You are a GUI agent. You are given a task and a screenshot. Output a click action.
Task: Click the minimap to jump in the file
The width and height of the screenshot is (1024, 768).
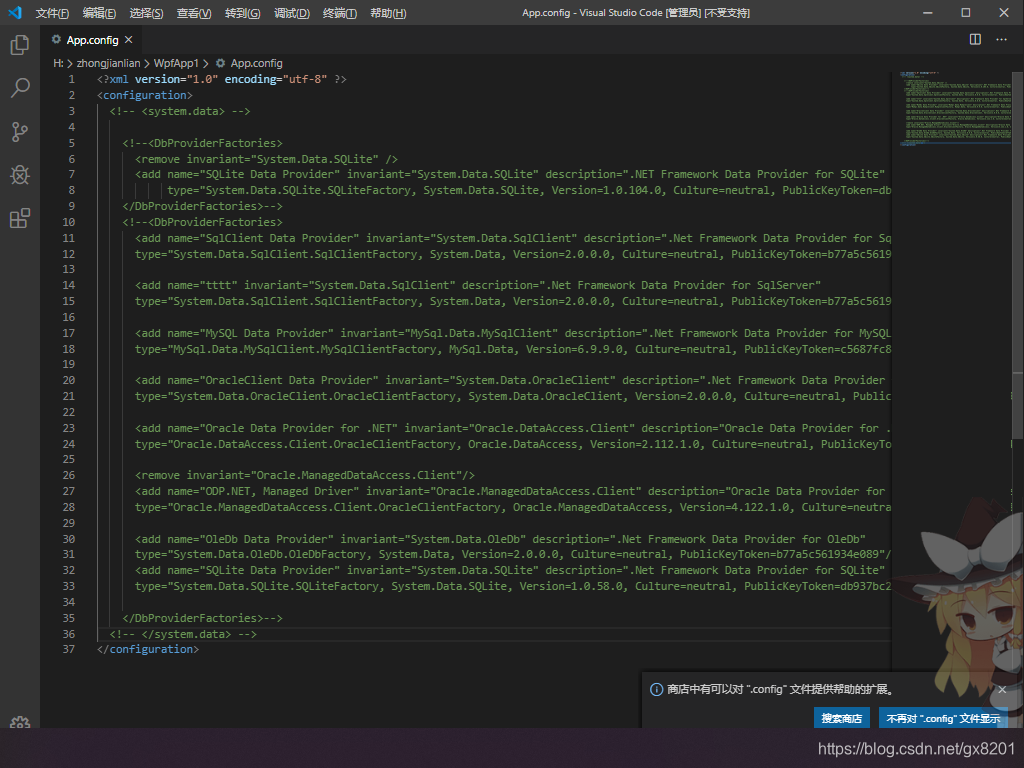click(x=950, y=110)
